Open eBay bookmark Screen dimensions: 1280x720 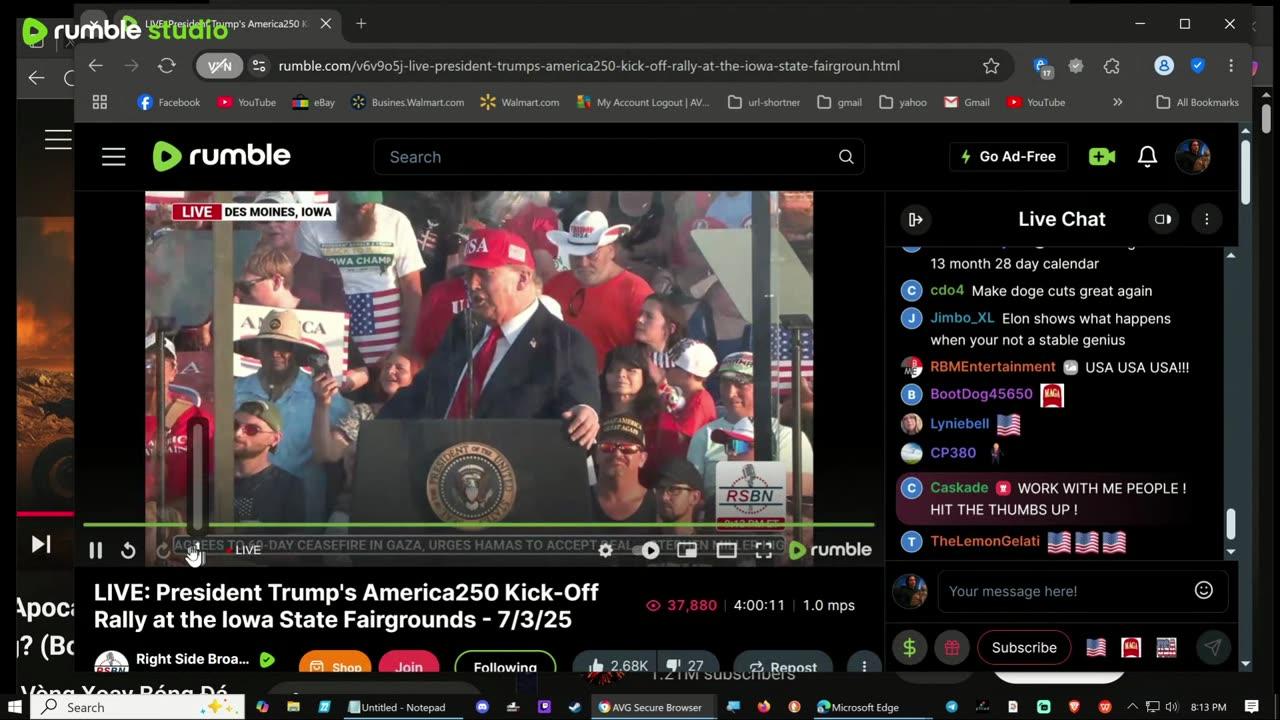coord(313,102)
